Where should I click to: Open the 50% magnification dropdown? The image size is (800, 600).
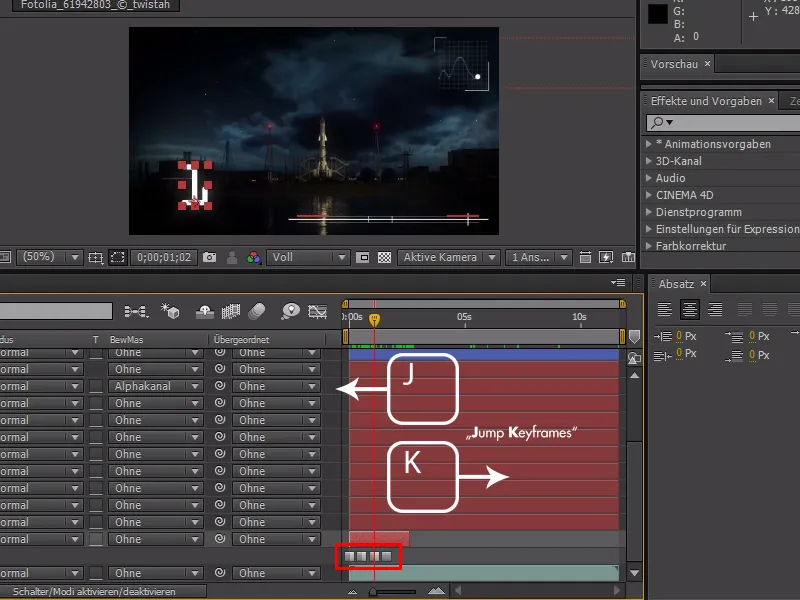click(x=49, y=257)
